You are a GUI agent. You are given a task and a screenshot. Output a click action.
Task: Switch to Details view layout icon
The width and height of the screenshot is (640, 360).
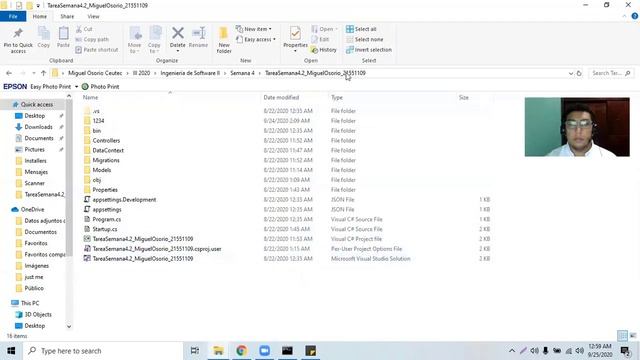tap(622, 336)
